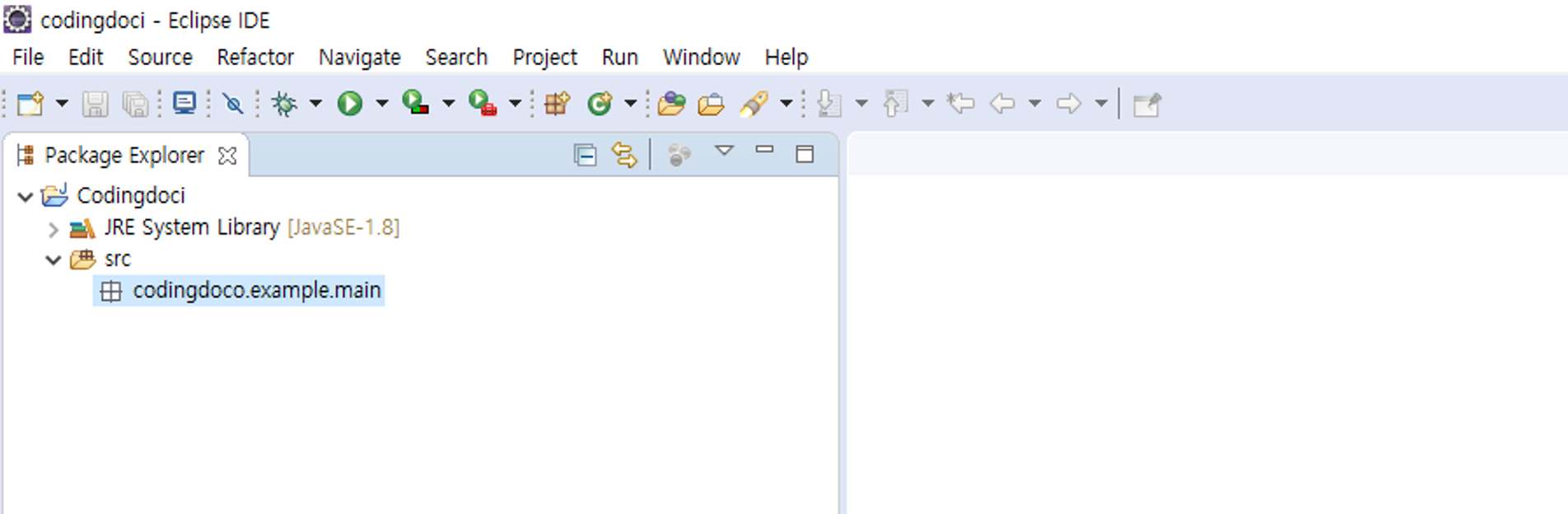Screen dimensions: 1568x514
Task: Collapse the Codingdoci project node
Action: tap(26, 197)
